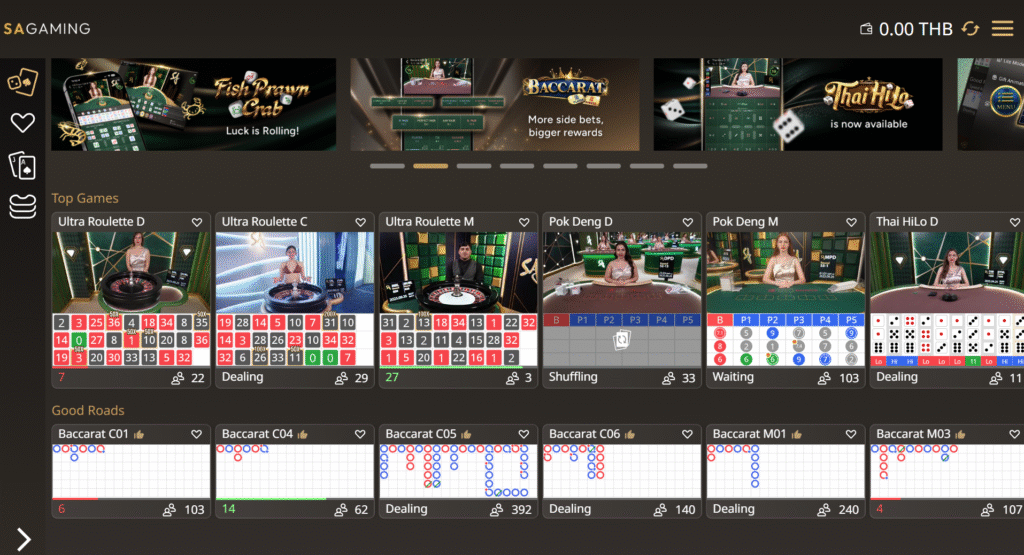Toggle favorite heart on Pok Deng D
The height and width of the screenshot is (555, 1024).
pyautogui.click(x=689, y=222)
